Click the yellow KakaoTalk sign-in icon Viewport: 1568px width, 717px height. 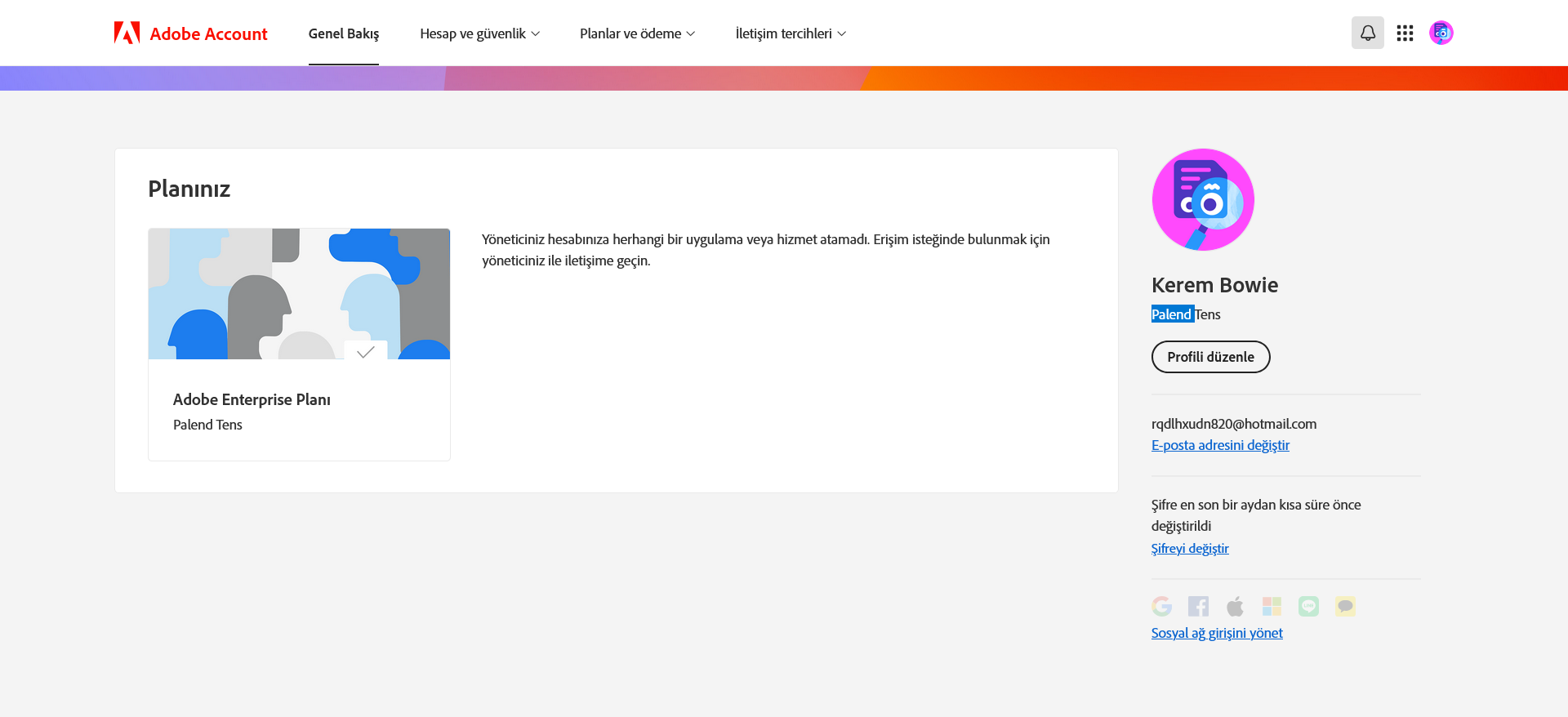[x=1345, y=606]
